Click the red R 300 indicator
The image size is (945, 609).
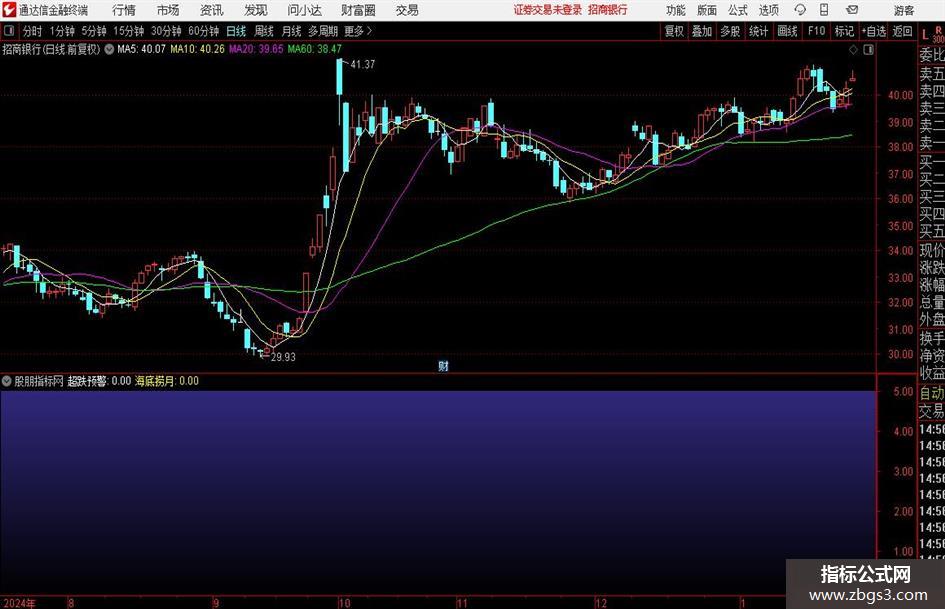pyautogui.click(x=938, y=34)
